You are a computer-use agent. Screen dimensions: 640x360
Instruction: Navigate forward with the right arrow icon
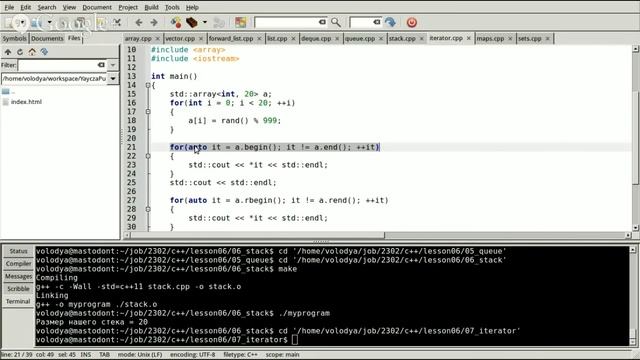pyautogui.click(x=154, y=22)
